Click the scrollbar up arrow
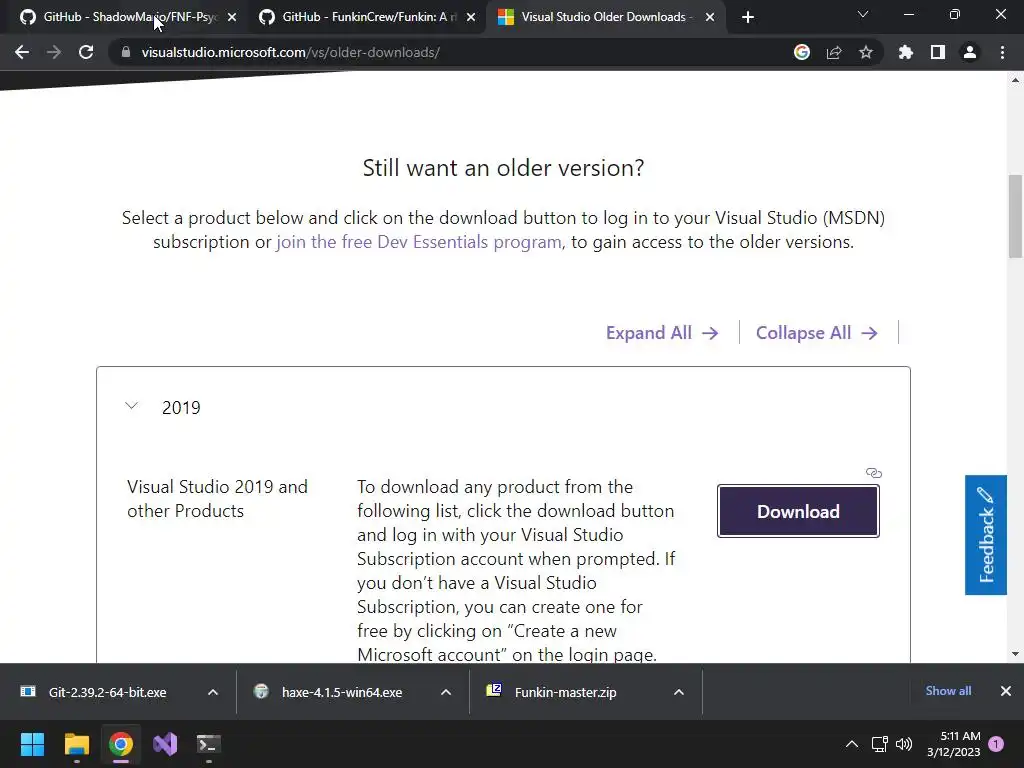 coord(1015,80)
